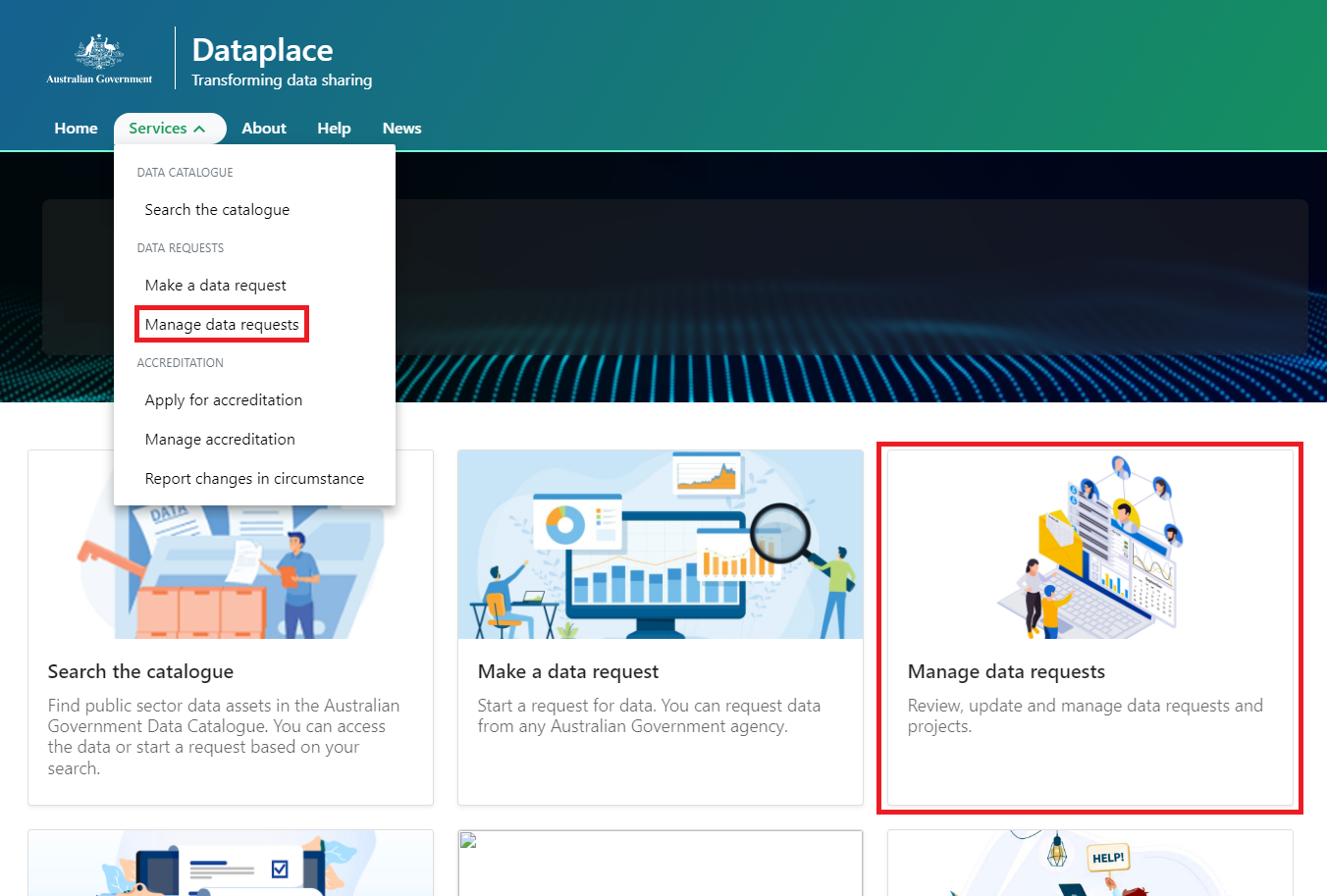1327x896 pixels.
Task: Click the Make a data request illustration
Action: [661, 545]
